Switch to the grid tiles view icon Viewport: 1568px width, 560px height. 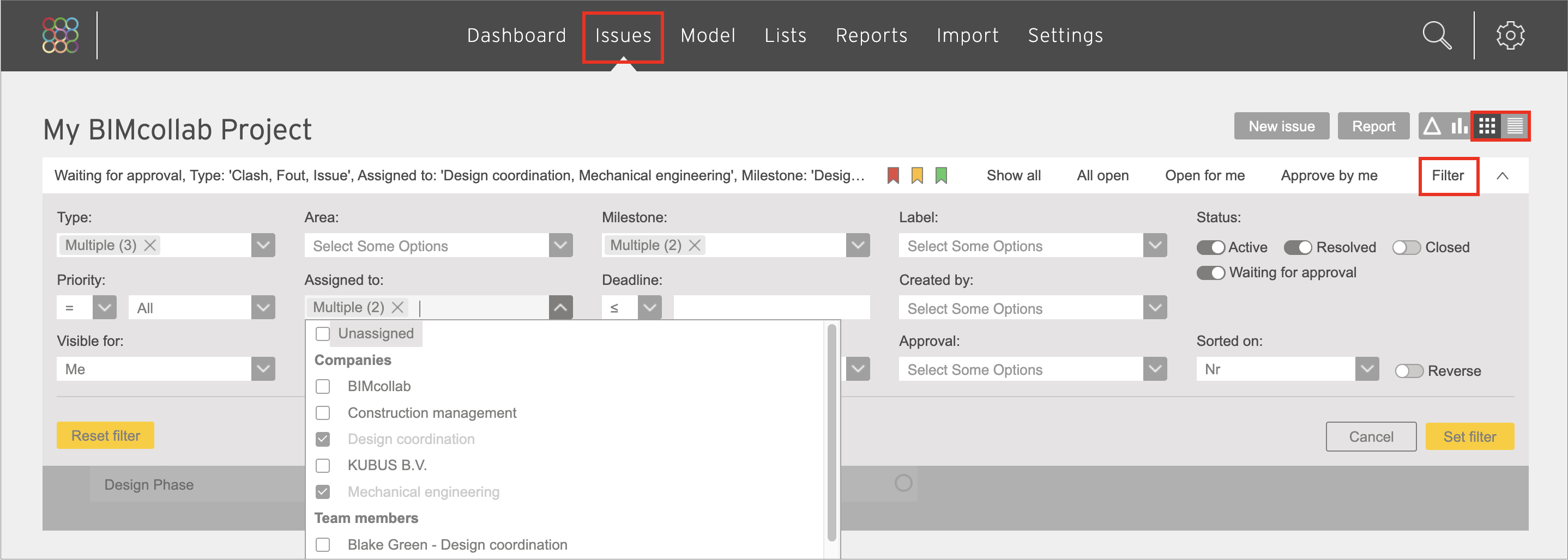coord(1487,126)
